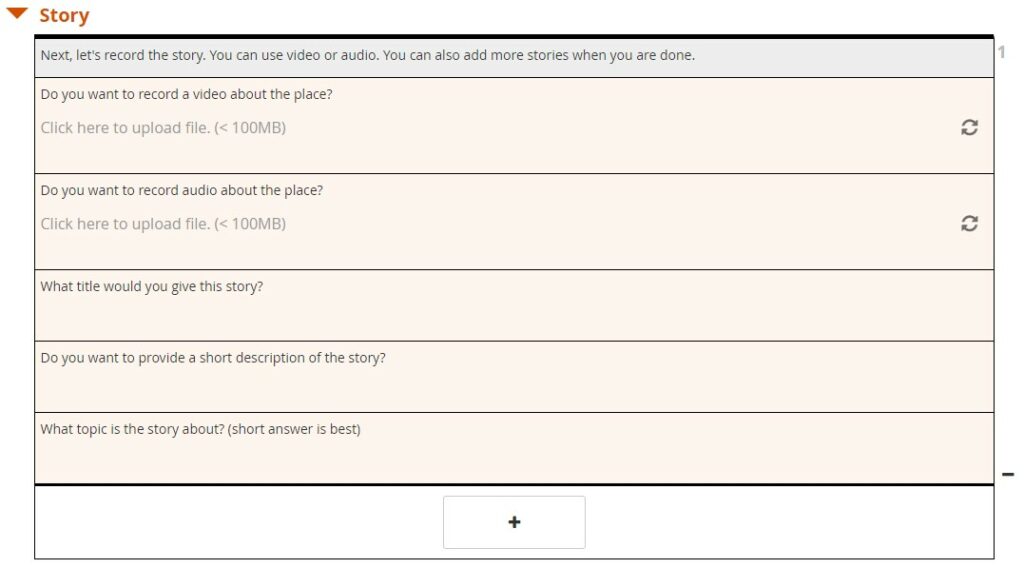Click the Story section heading
Screen dimensions: 1024x568
tap(64, 15)
